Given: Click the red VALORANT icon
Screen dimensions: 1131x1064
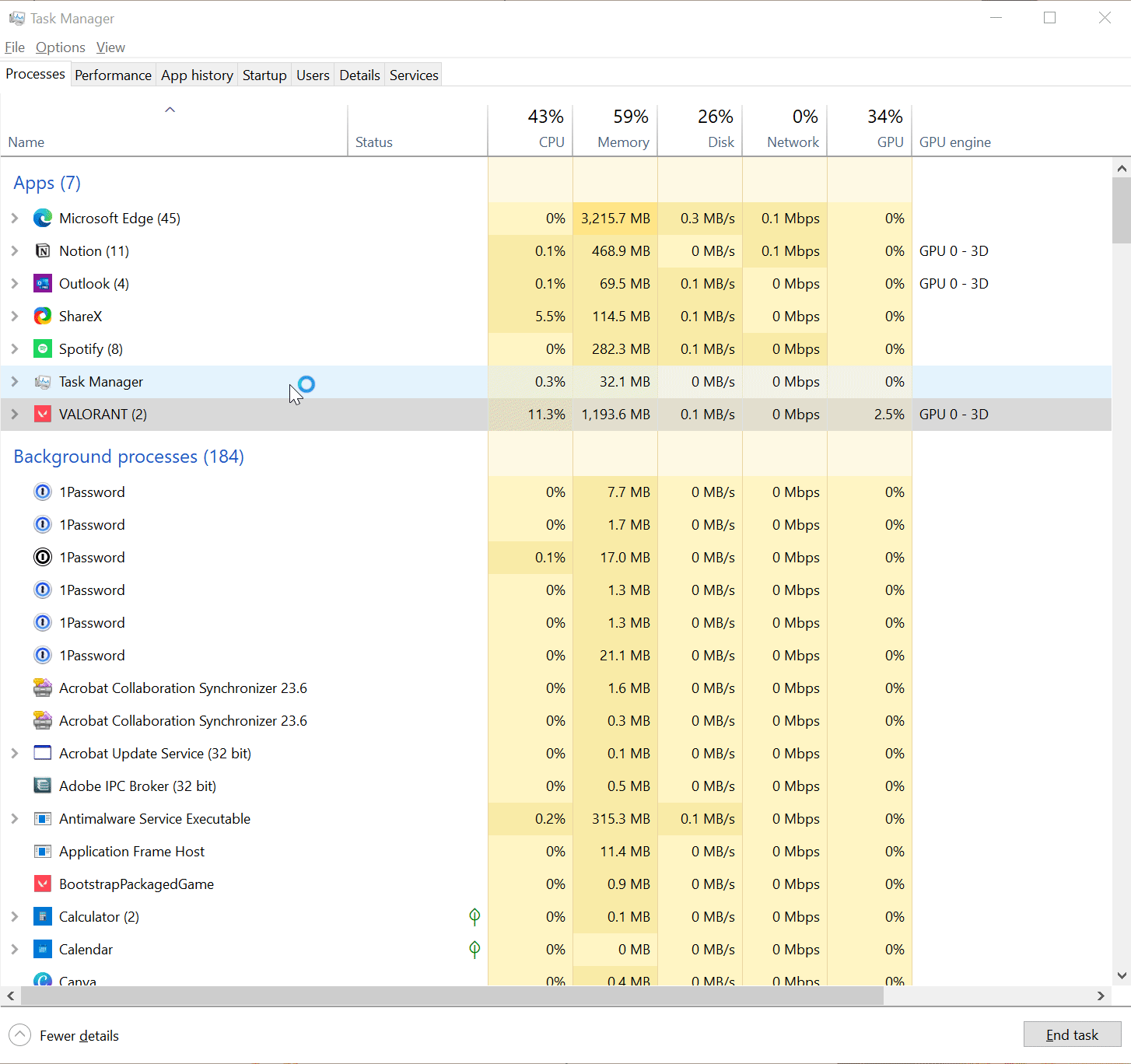Looking at the screenshot, I should click(x=43, y=415).
